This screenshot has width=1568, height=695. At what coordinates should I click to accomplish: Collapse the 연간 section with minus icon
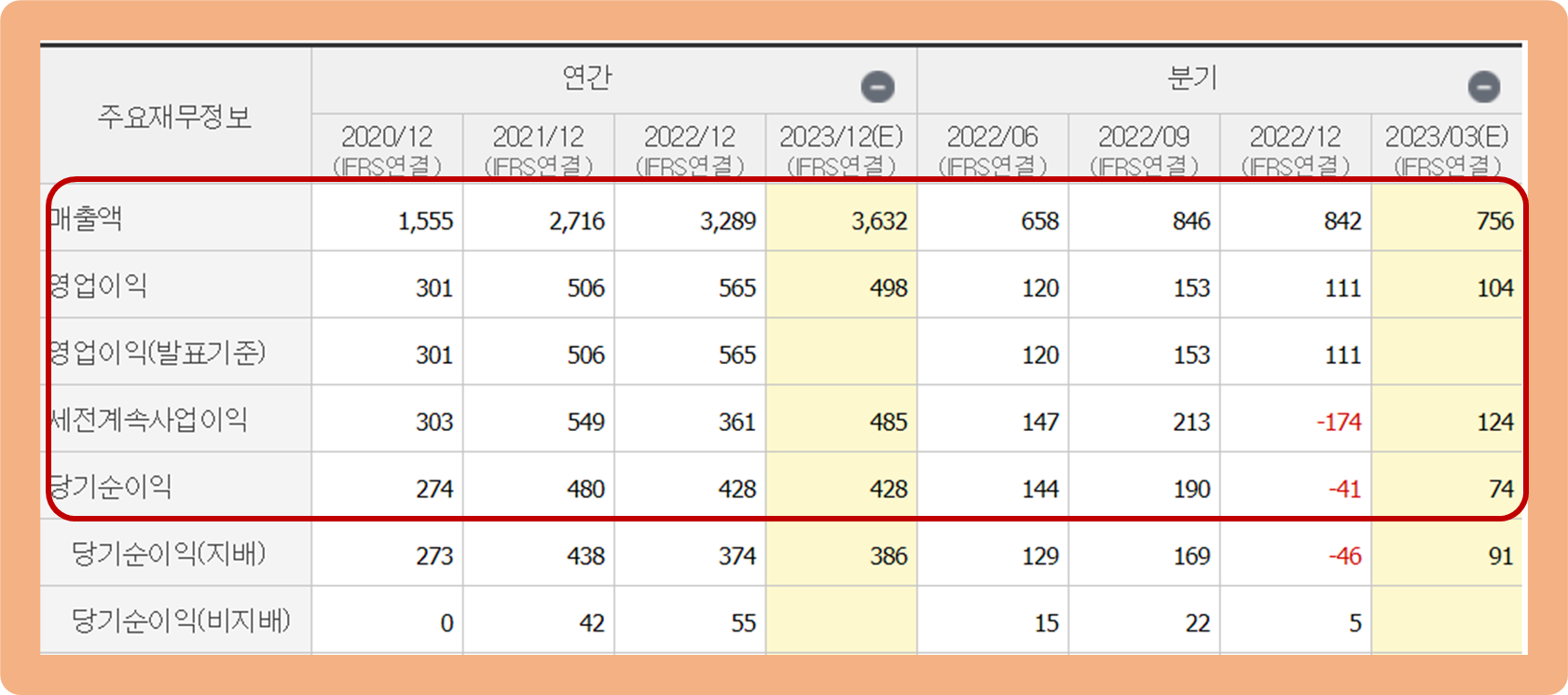[x=877, y=87]
